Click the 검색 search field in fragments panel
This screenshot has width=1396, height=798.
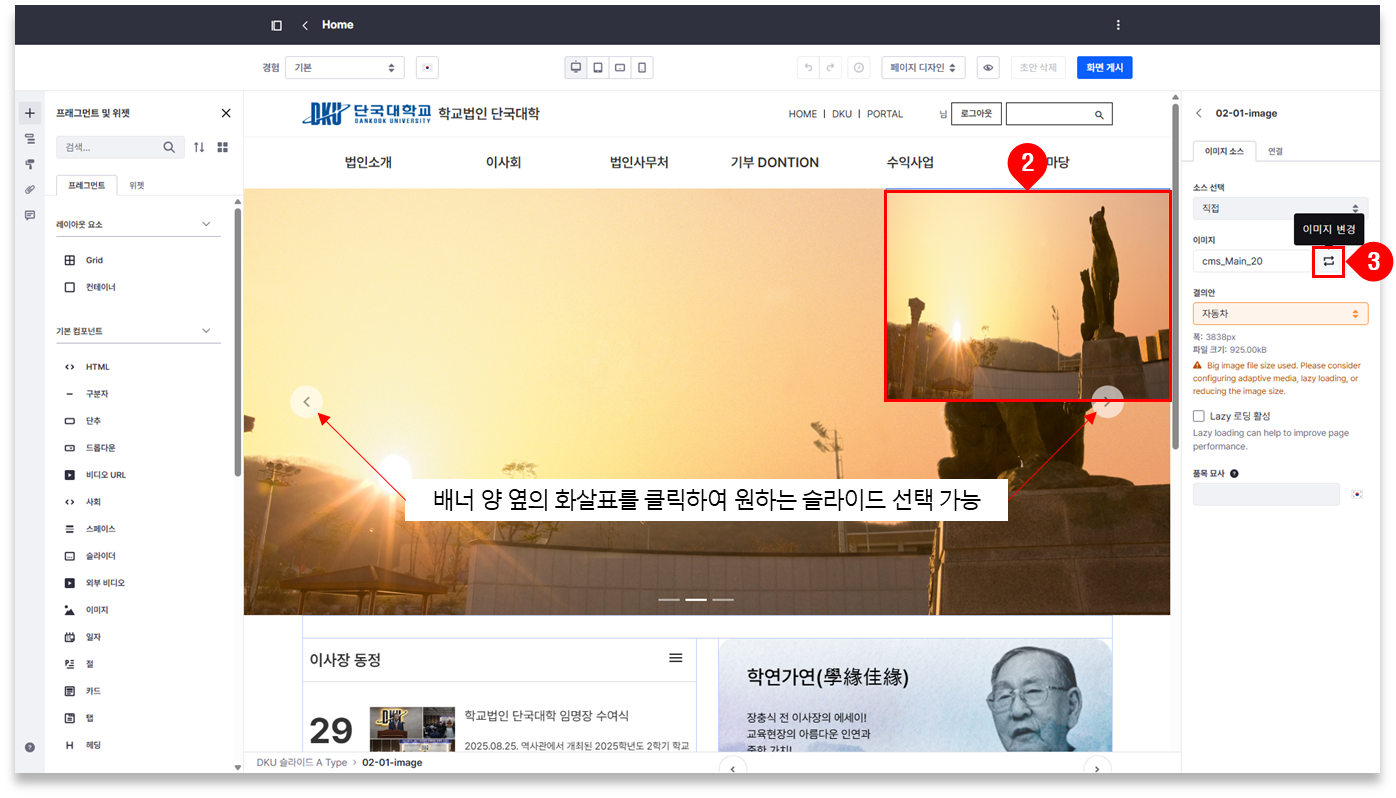point(110,147)
